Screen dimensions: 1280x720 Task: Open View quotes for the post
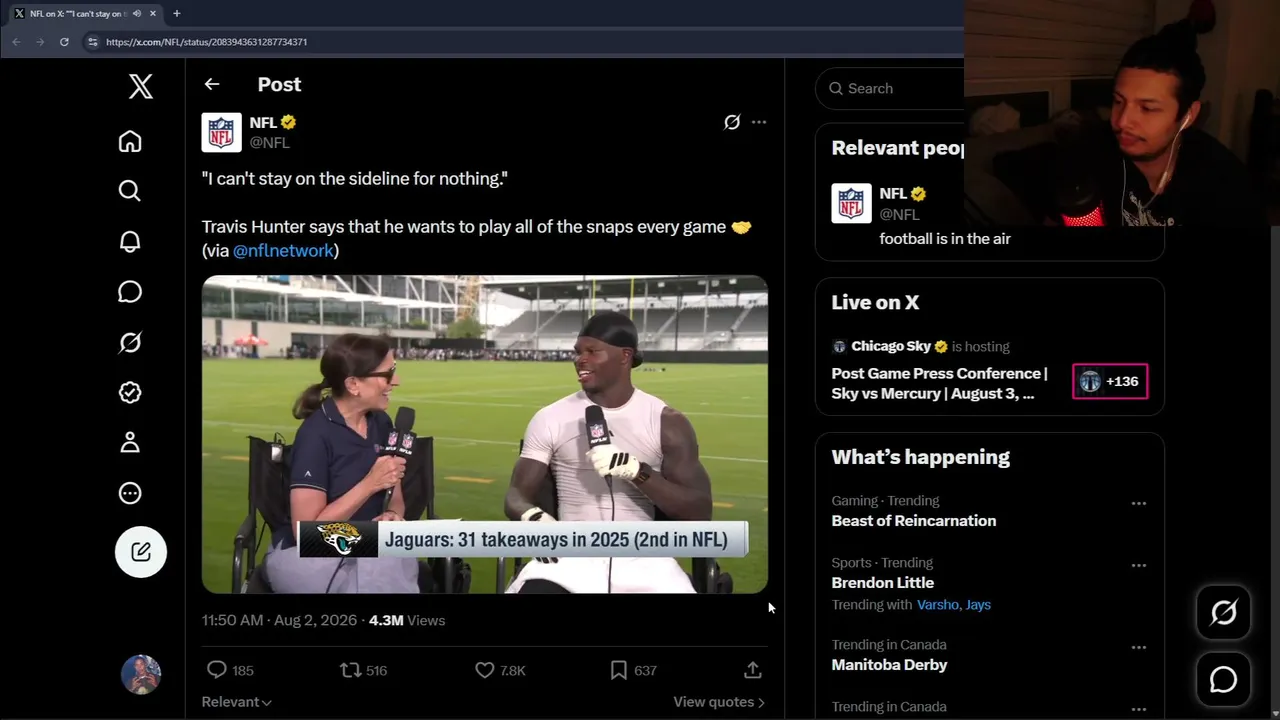[719, 702]
